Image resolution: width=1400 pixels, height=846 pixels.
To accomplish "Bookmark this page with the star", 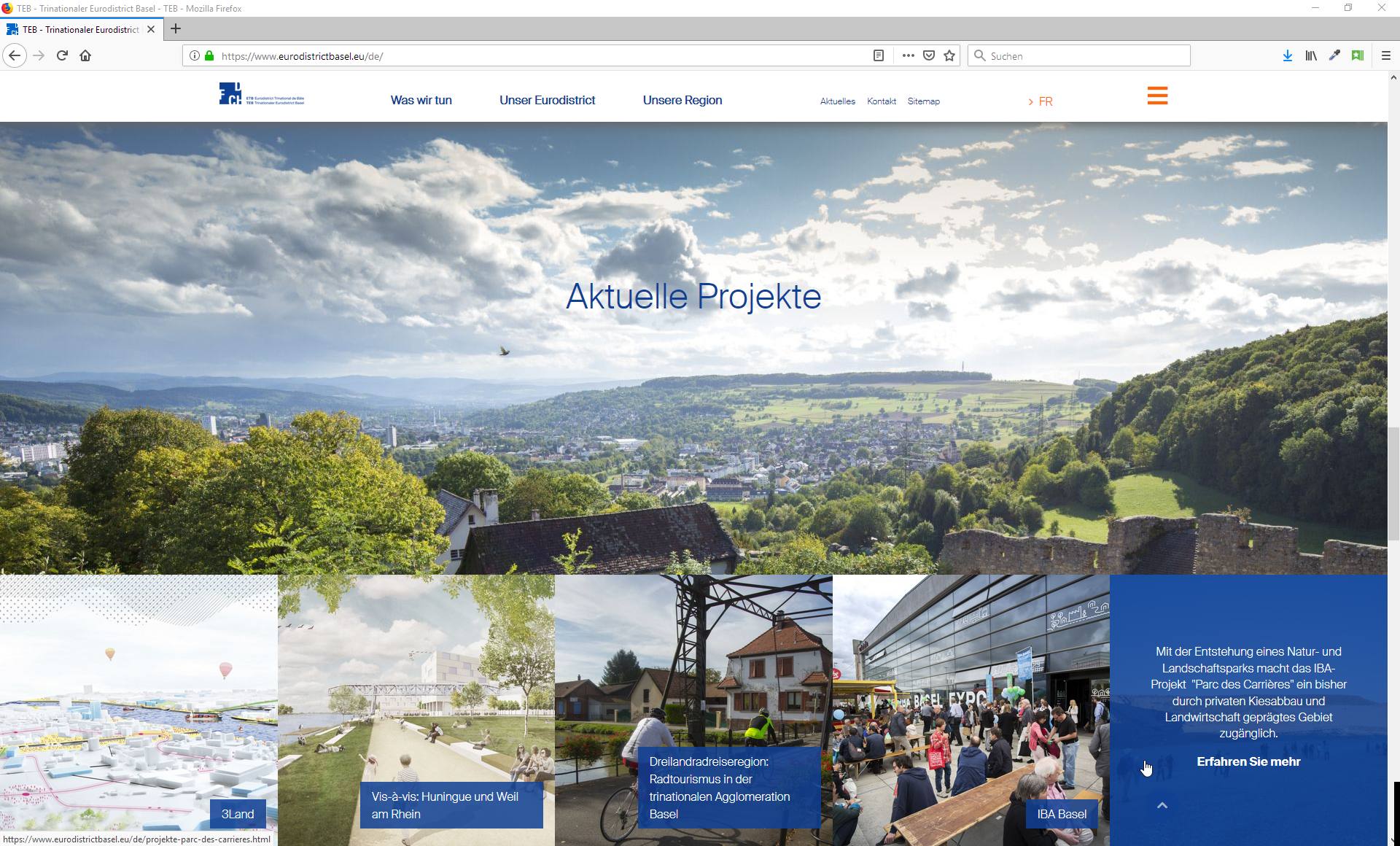I will (949, 55).
